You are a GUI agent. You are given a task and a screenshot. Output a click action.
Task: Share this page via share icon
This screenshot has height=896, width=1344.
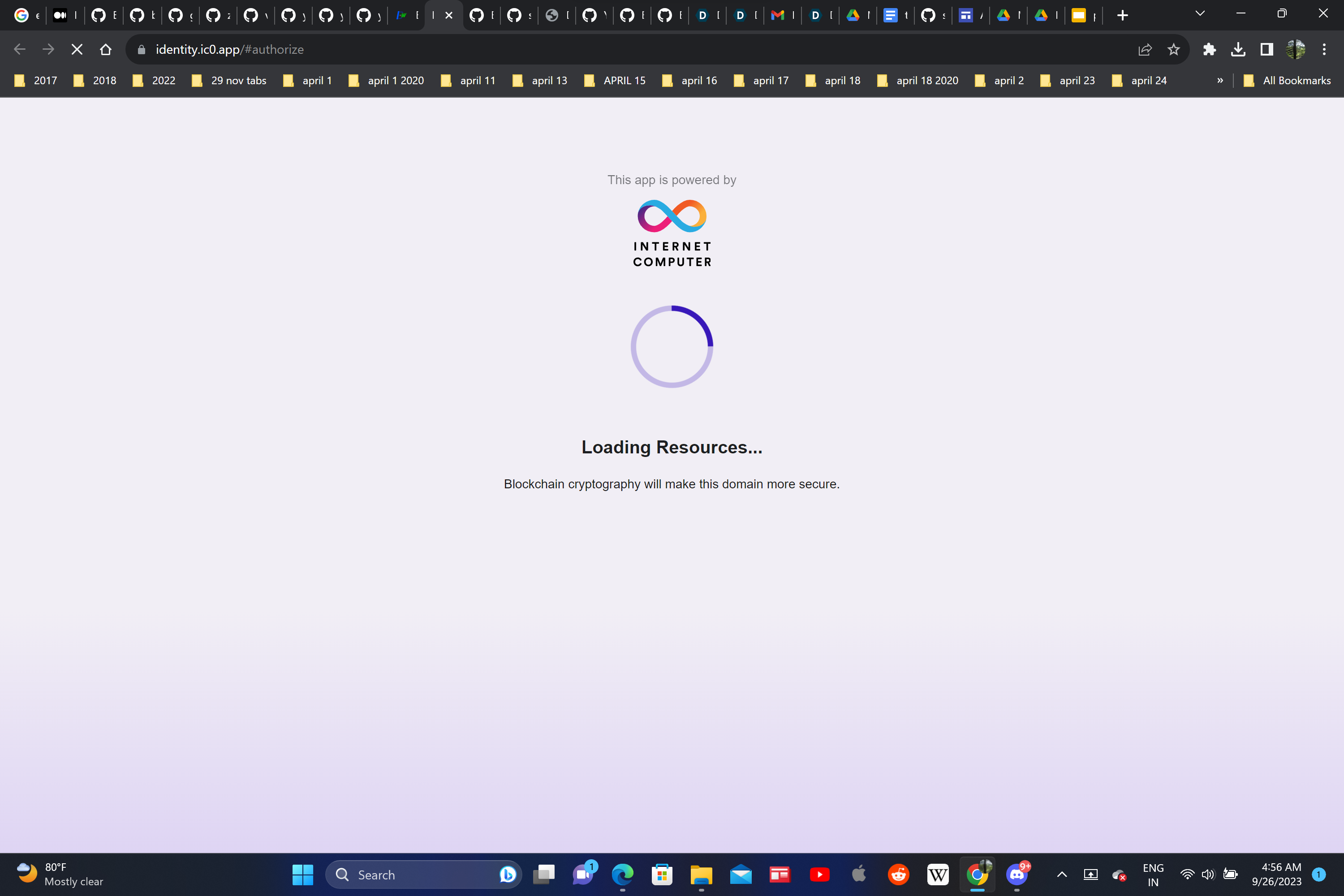pos(1145,50)
